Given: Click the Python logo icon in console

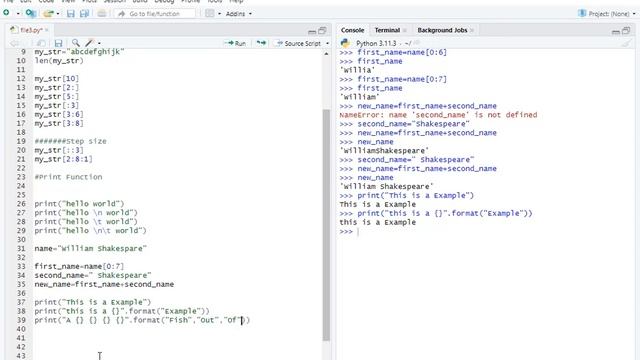Looking at the screenshot, I should pyautogui.click(x=345, y=43).
